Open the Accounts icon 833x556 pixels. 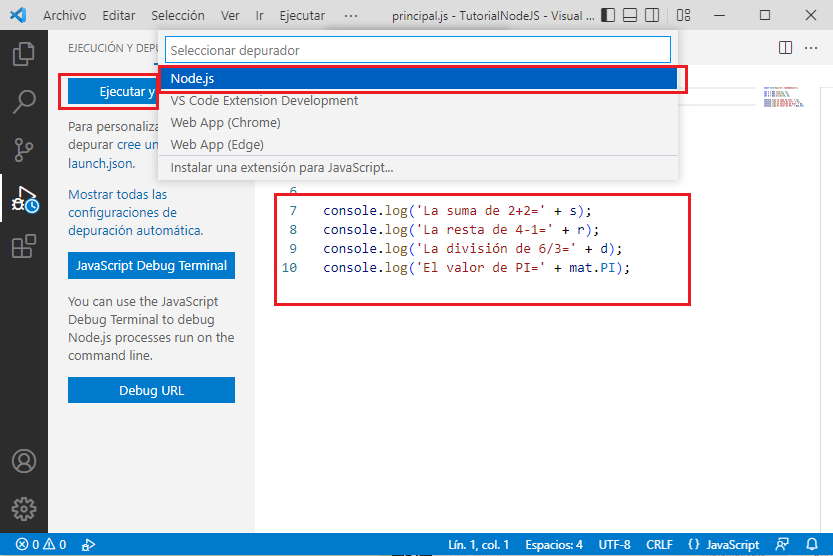[24, 461]
